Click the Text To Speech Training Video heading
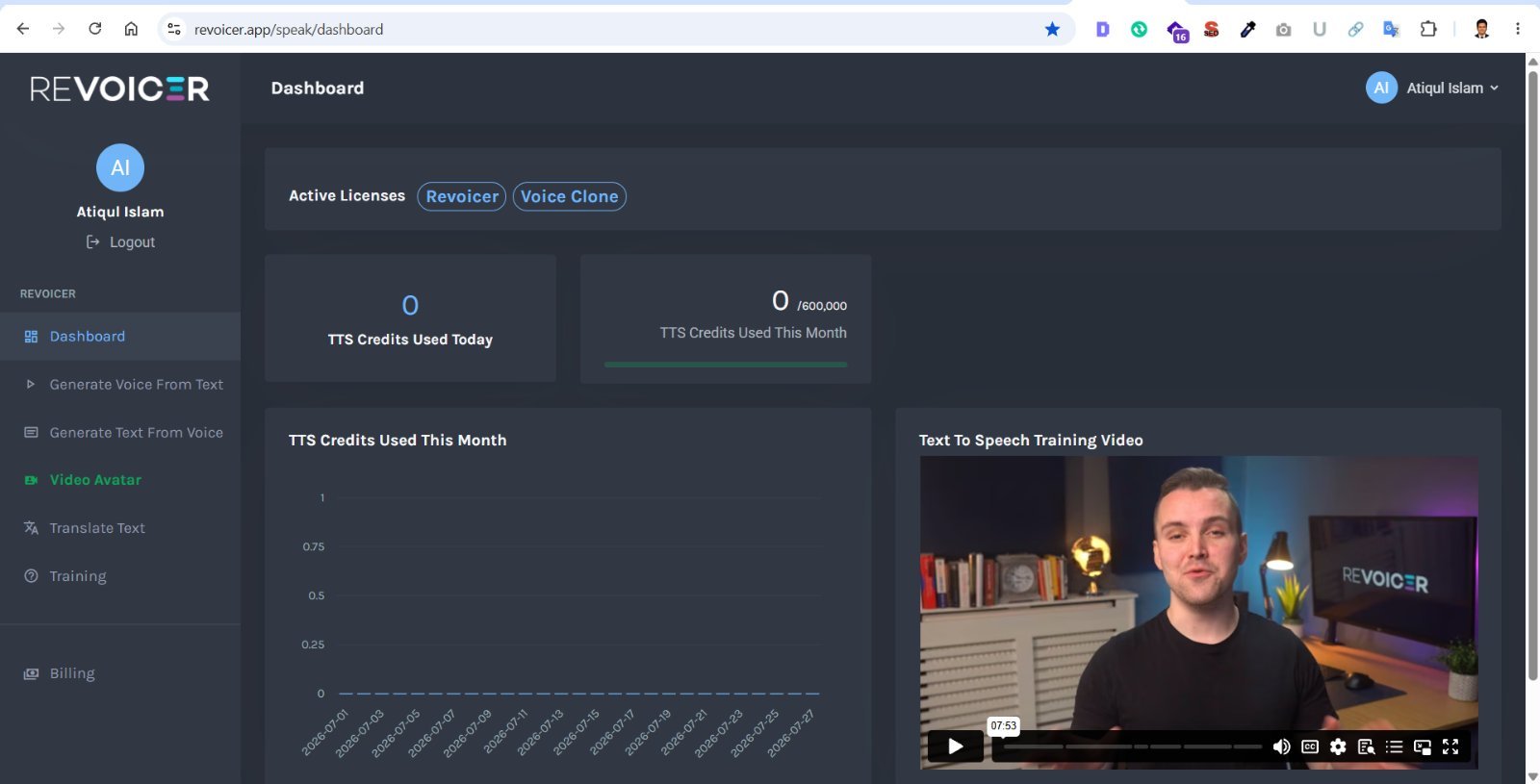 (x=1031, y=440)
